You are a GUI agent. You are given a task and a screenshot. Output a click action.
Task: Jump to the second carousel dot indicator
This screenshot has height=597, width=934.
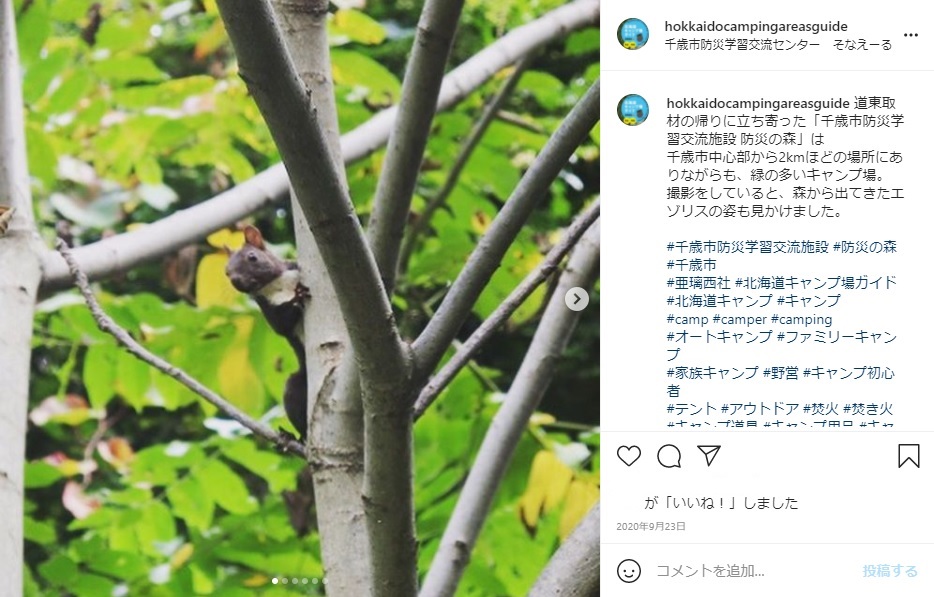tap(285, 581)
